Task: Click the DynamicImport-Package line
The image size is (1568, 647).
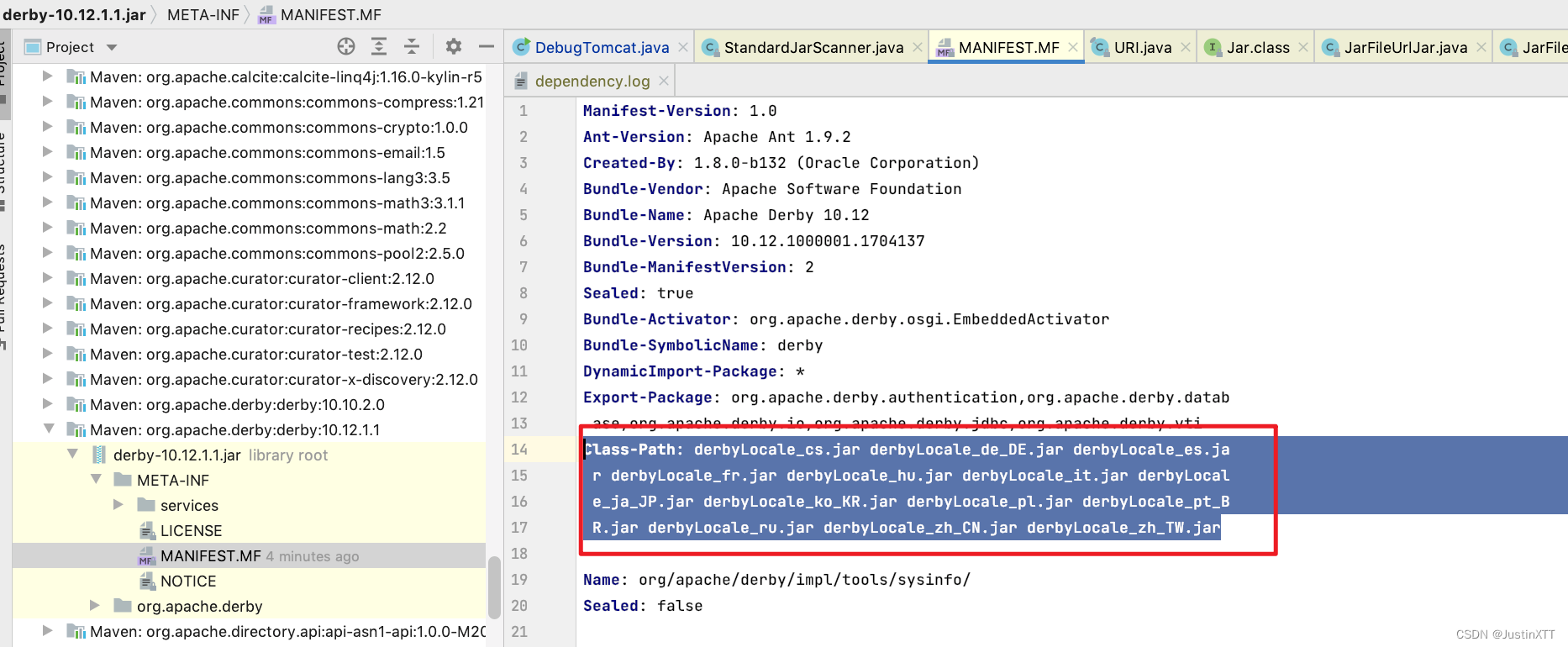Action: pos(694,371)
